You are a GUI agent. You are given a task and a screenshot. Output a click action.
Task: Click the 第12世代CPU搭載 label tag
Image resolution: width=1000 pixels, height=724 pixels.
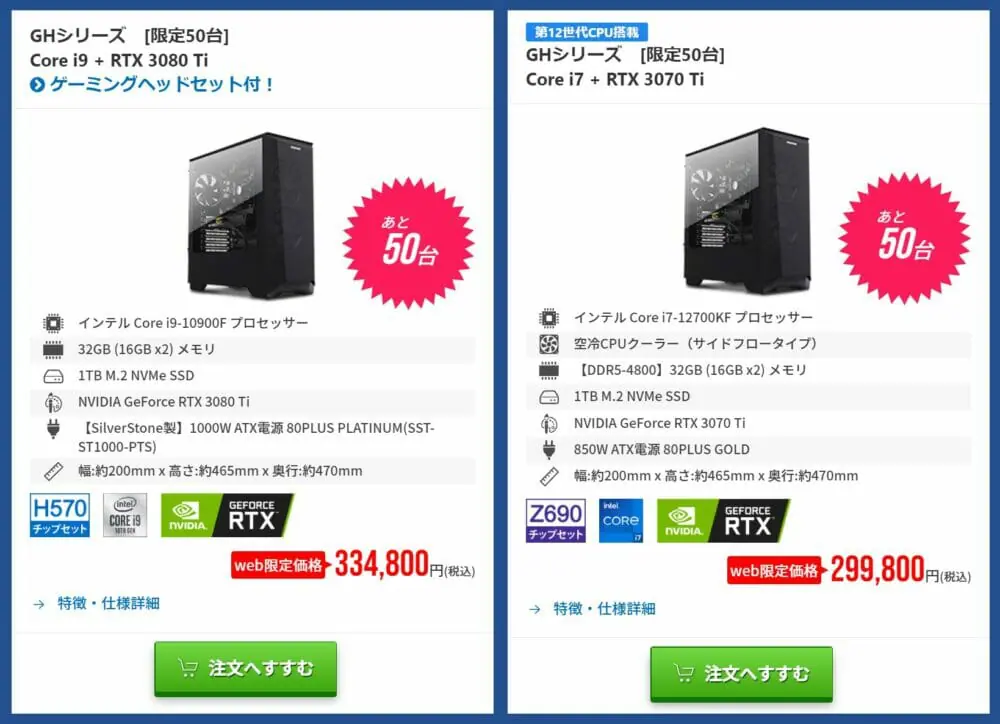[x=587, y=32]
